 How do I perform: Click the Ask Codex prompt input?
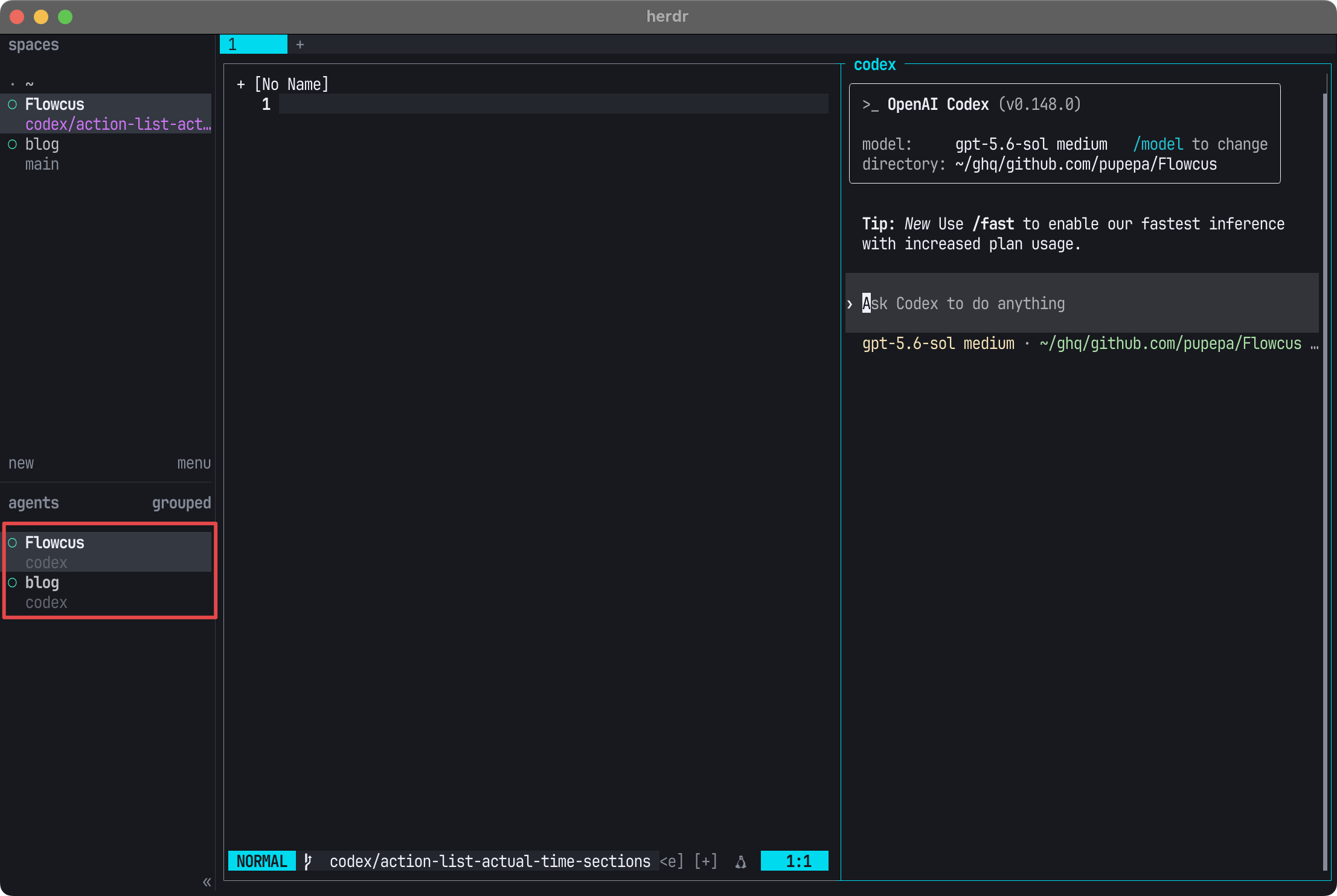tap(1082, 303)
